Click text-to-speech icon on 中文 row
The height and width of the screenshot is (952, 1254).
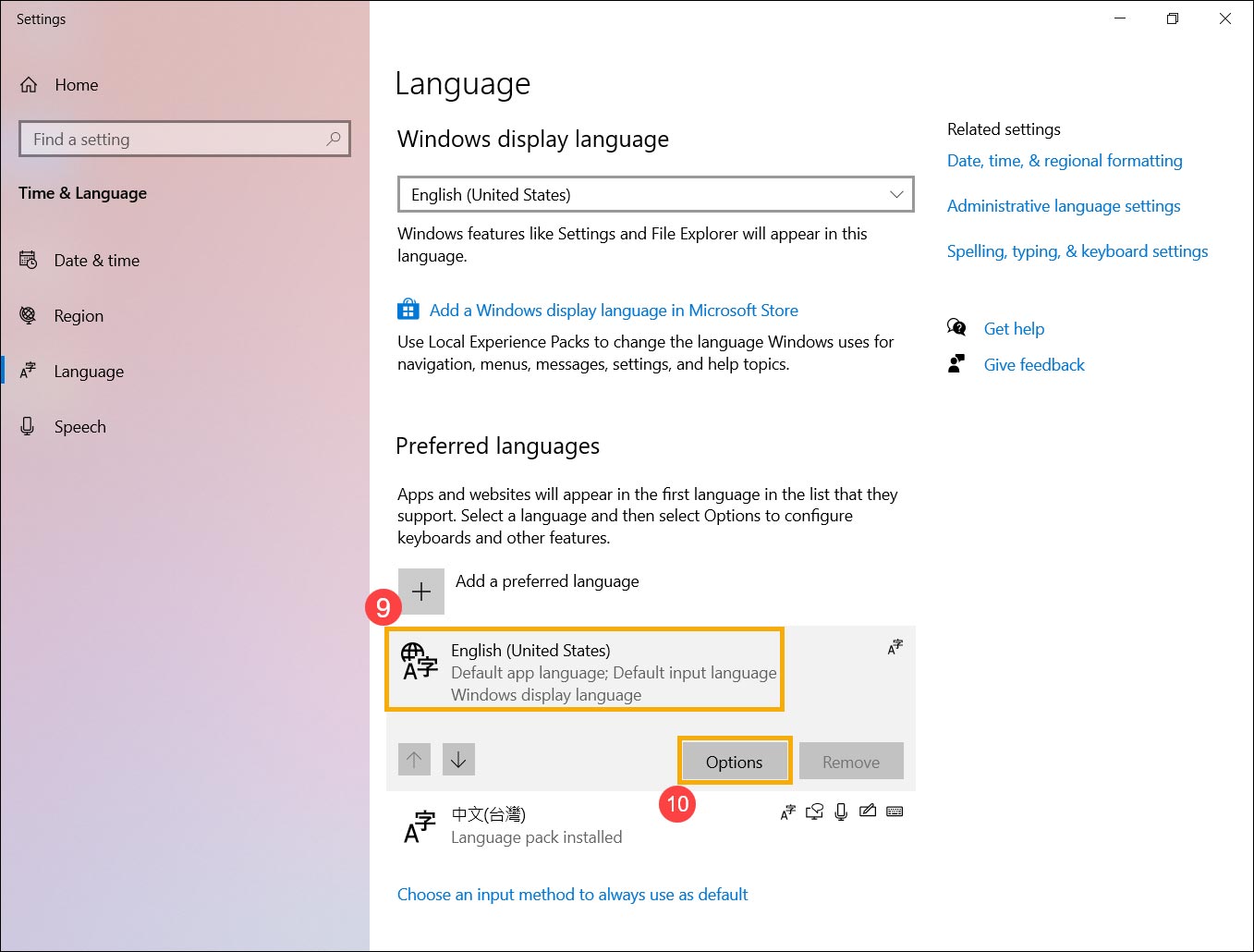pyautogui.click(x=814, y=812)
